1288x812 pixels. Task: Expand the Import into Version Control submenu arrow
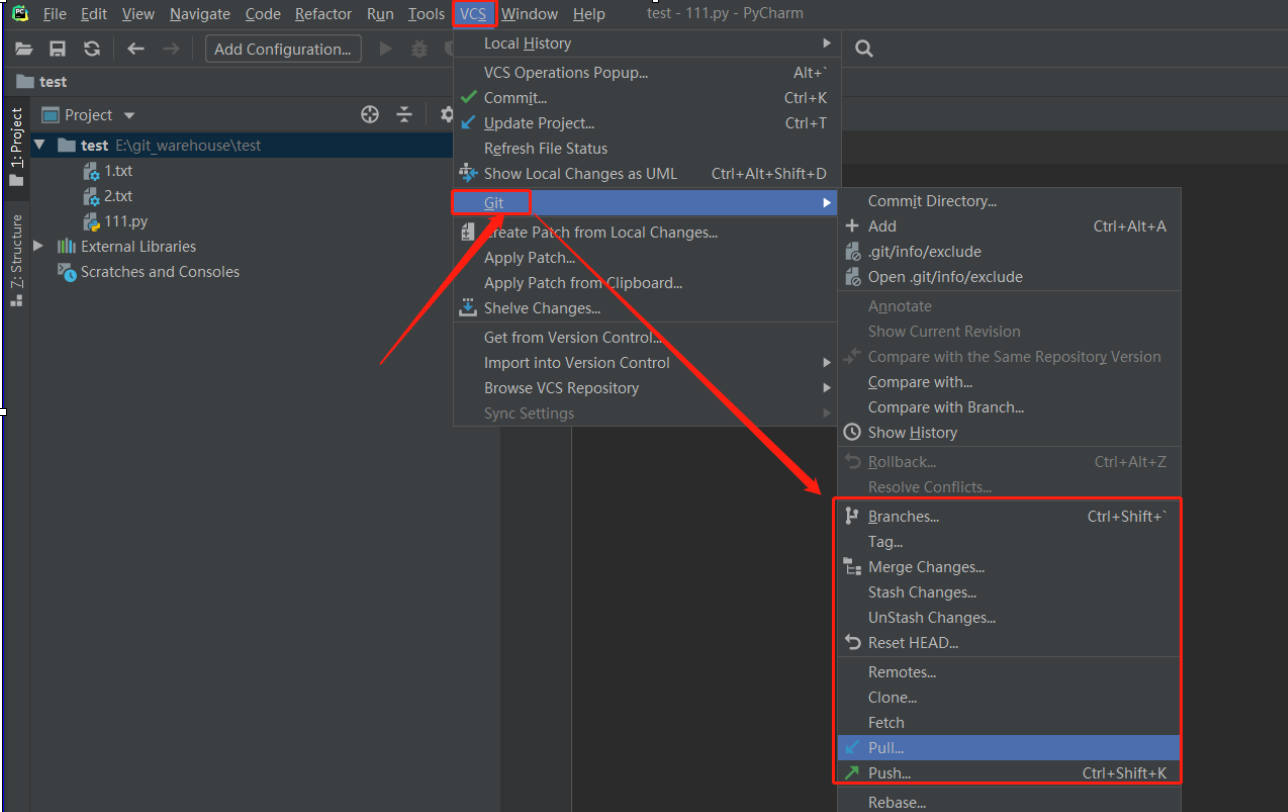826,362
